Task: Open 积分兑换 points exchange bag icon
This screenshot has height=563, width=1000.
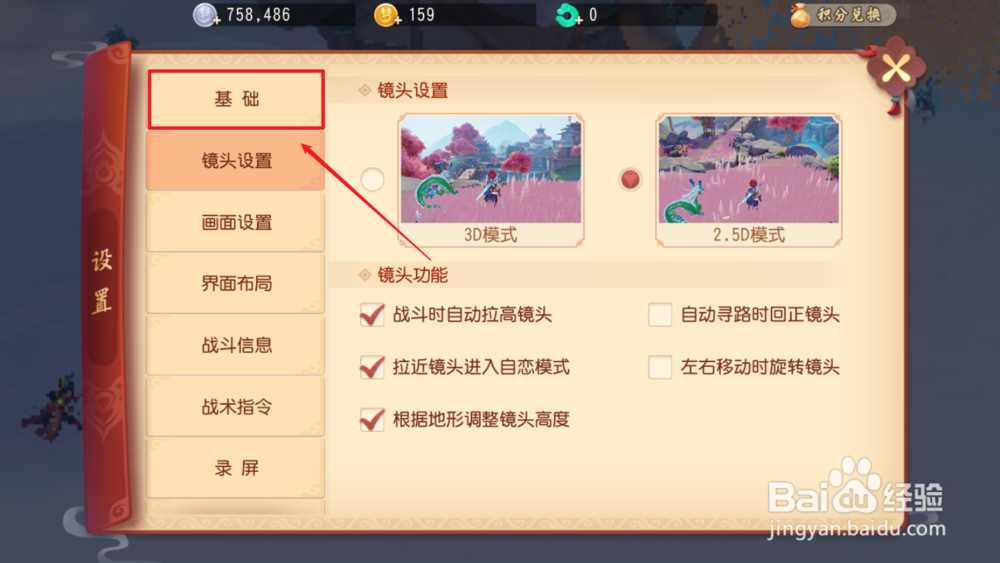Action: pos(800,15)
